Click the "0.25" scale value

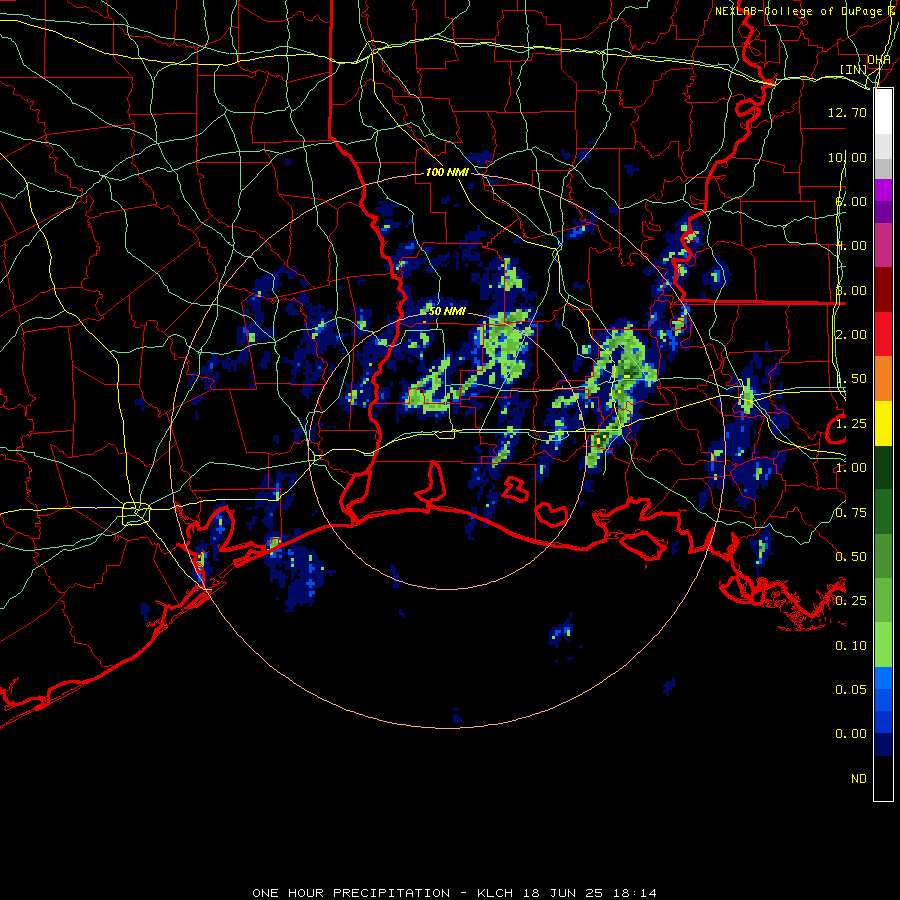tap(851, 601)
